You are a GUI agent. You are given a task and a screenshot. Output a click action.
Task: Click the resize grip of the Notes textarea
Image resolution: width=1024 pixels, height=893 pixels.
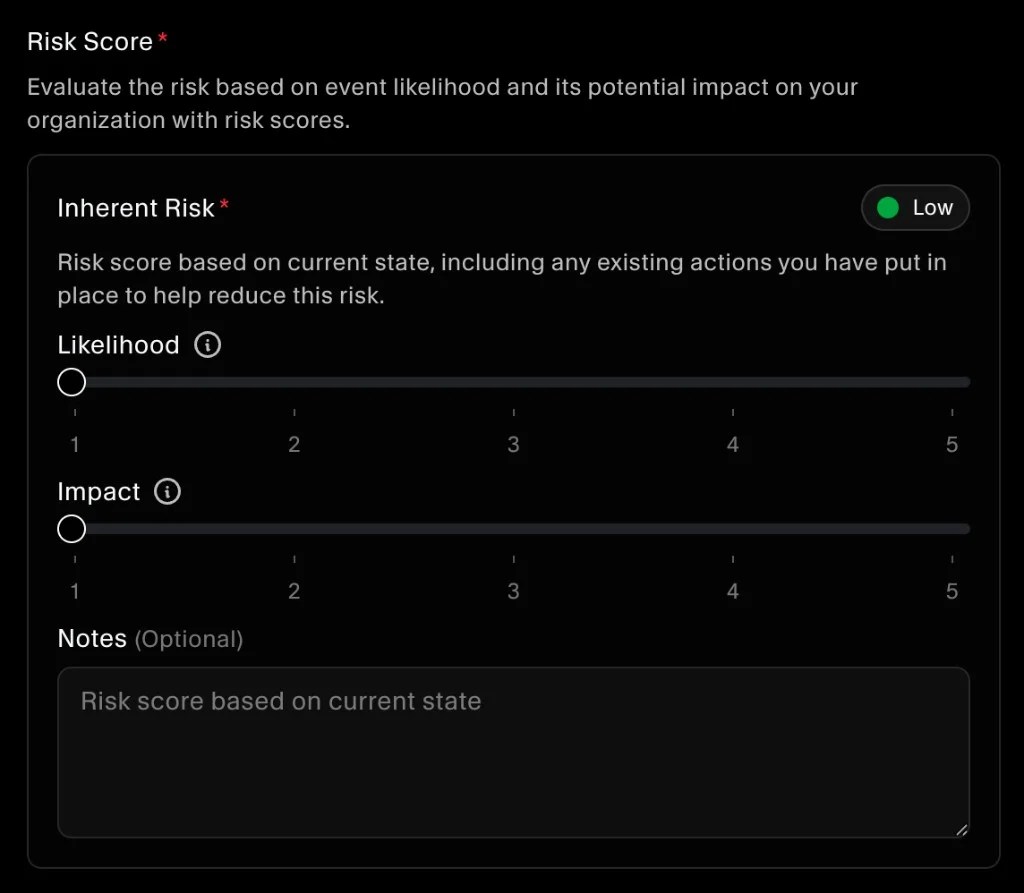pos(963,829)
